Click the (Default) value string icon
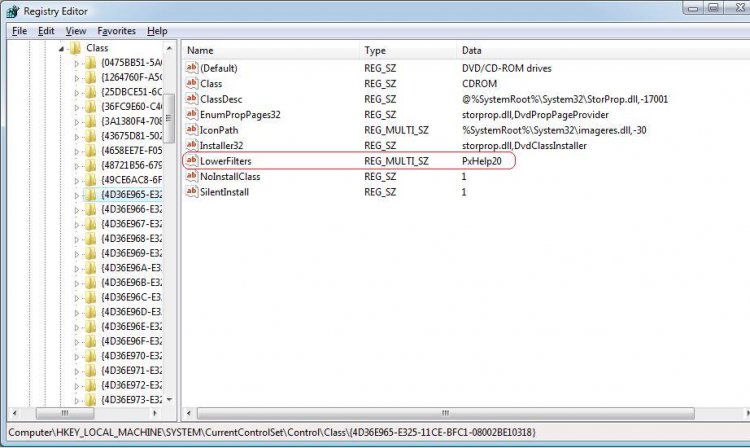The width and height of the screenshot is (750, 448). click(x=192, y=67)
